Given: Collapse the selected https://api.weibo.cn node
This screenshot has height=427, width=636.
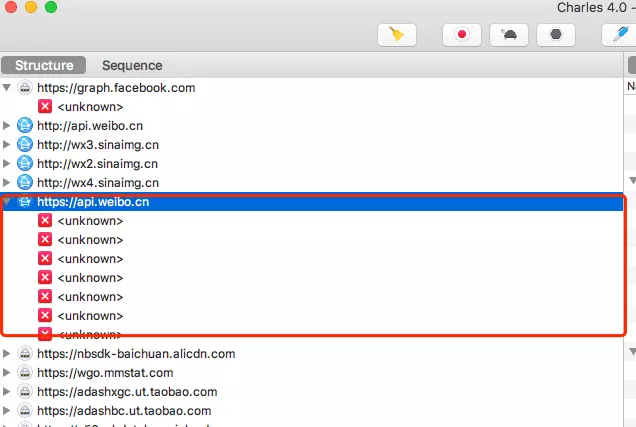Looking at the screenshot, I should [x=6, y=202].
